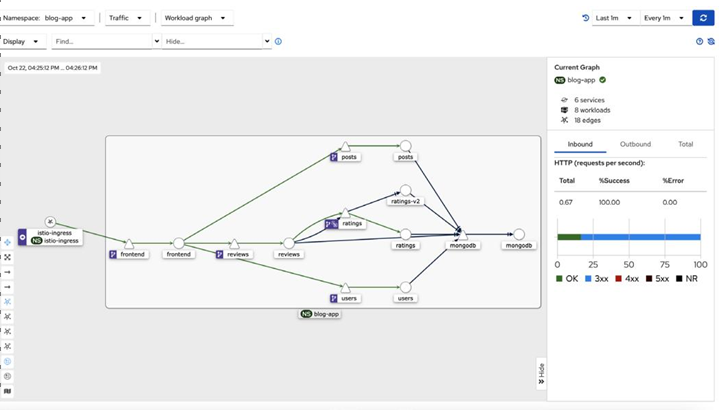Image resolution: width=720 pixels, height=410 pixels.
Task: Click green health check beside blog-app
Action: pyautogui.click(x=602, y=80)
